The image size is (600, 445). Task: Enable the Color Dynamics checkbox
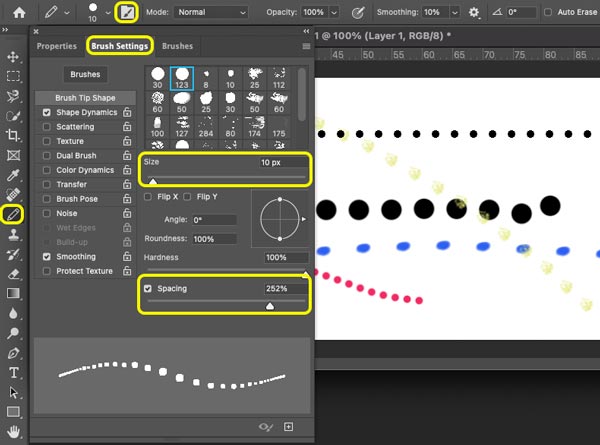pos(47,170)
